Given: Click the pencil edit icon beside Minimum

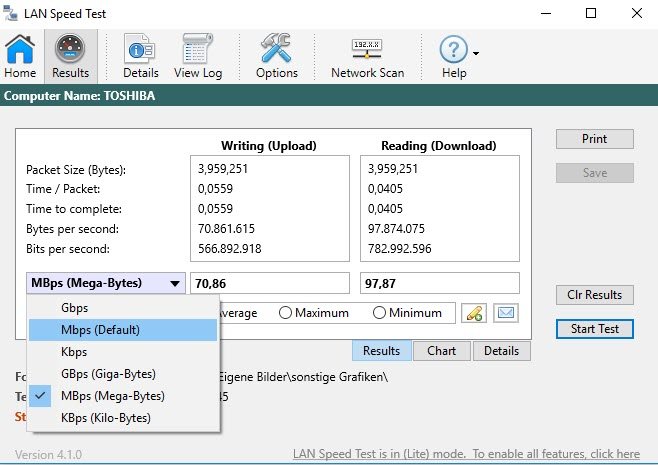Looking at the screenshot, I should pyautogui.click(x=474, y=313).
